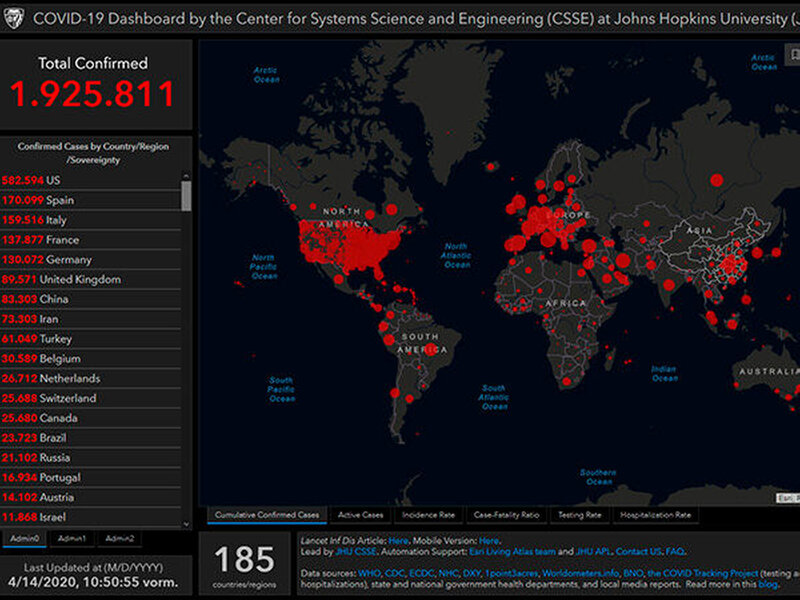
Task: Select the Germany row in country list
Action: tap(91, 260)
